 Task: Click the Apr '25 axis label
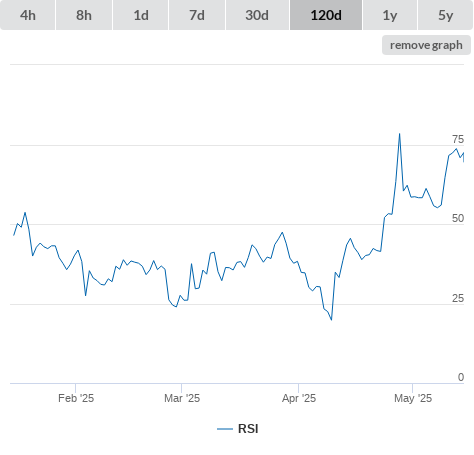point(299,398)
